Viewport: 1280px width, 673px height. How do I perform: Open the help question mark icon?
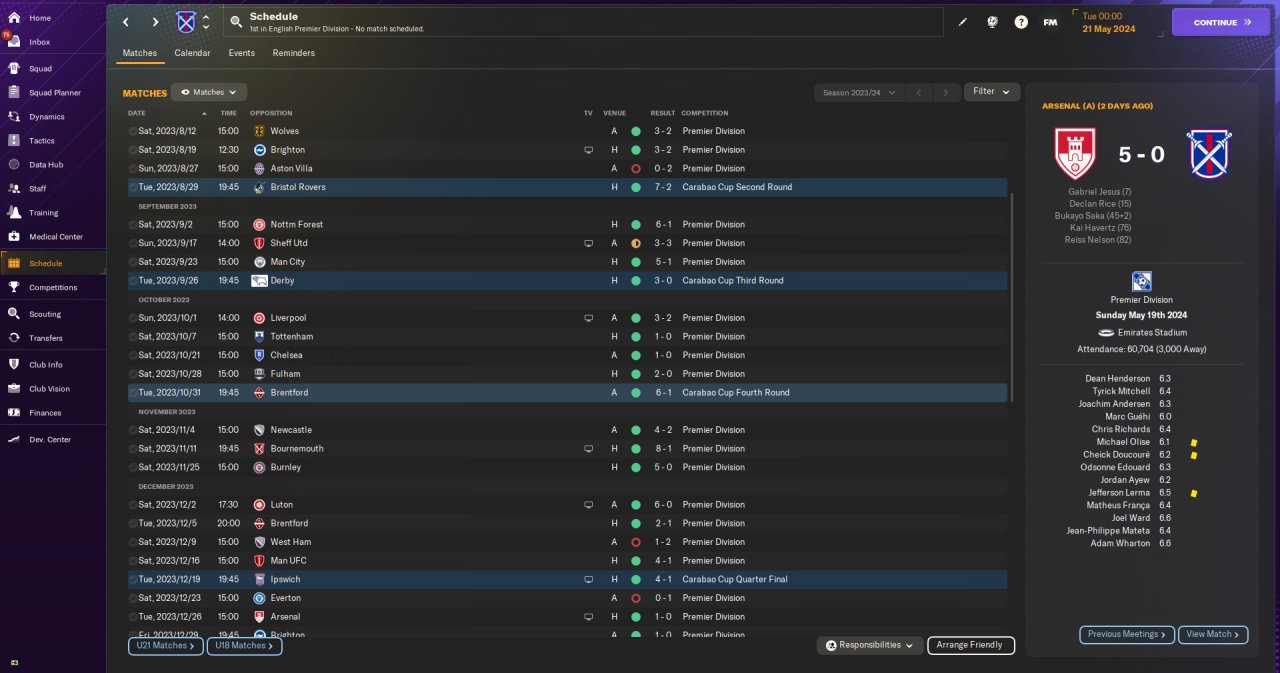pyautogui.click(x=1021, y=22)
